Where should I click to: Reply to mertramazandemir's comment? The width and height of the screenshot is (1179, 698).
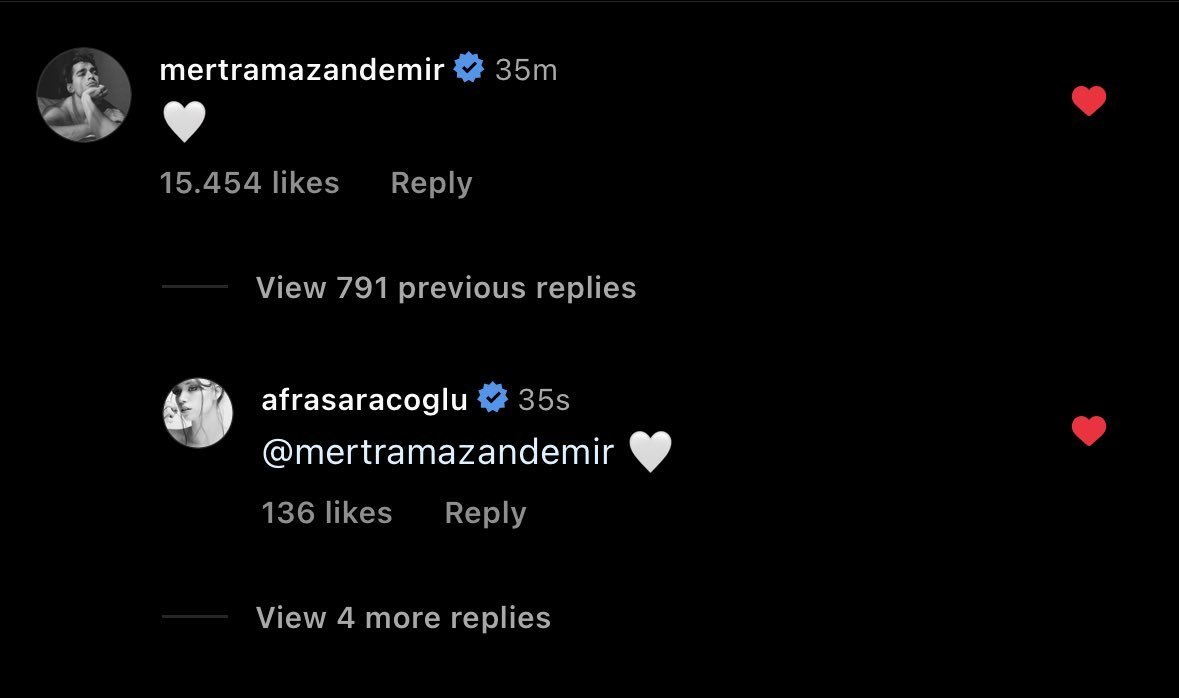tap(431, 183)
